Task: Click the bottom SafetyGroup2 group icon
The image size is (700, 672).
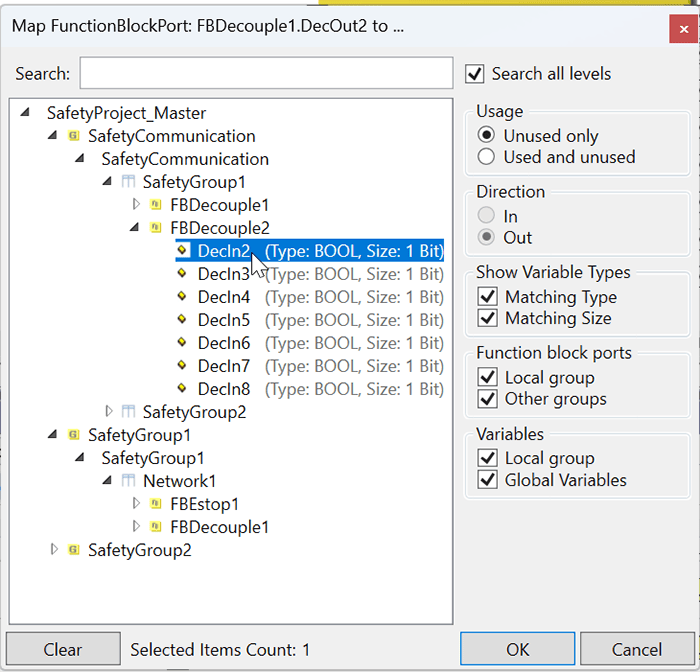Action: 74,550
